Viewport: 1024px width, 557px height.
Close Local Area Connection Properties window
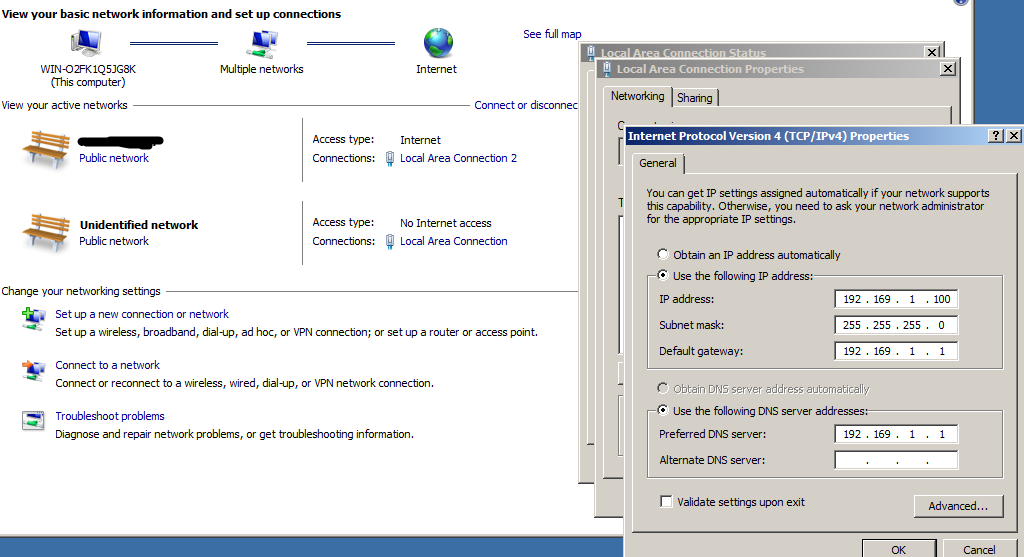(948, 69)
